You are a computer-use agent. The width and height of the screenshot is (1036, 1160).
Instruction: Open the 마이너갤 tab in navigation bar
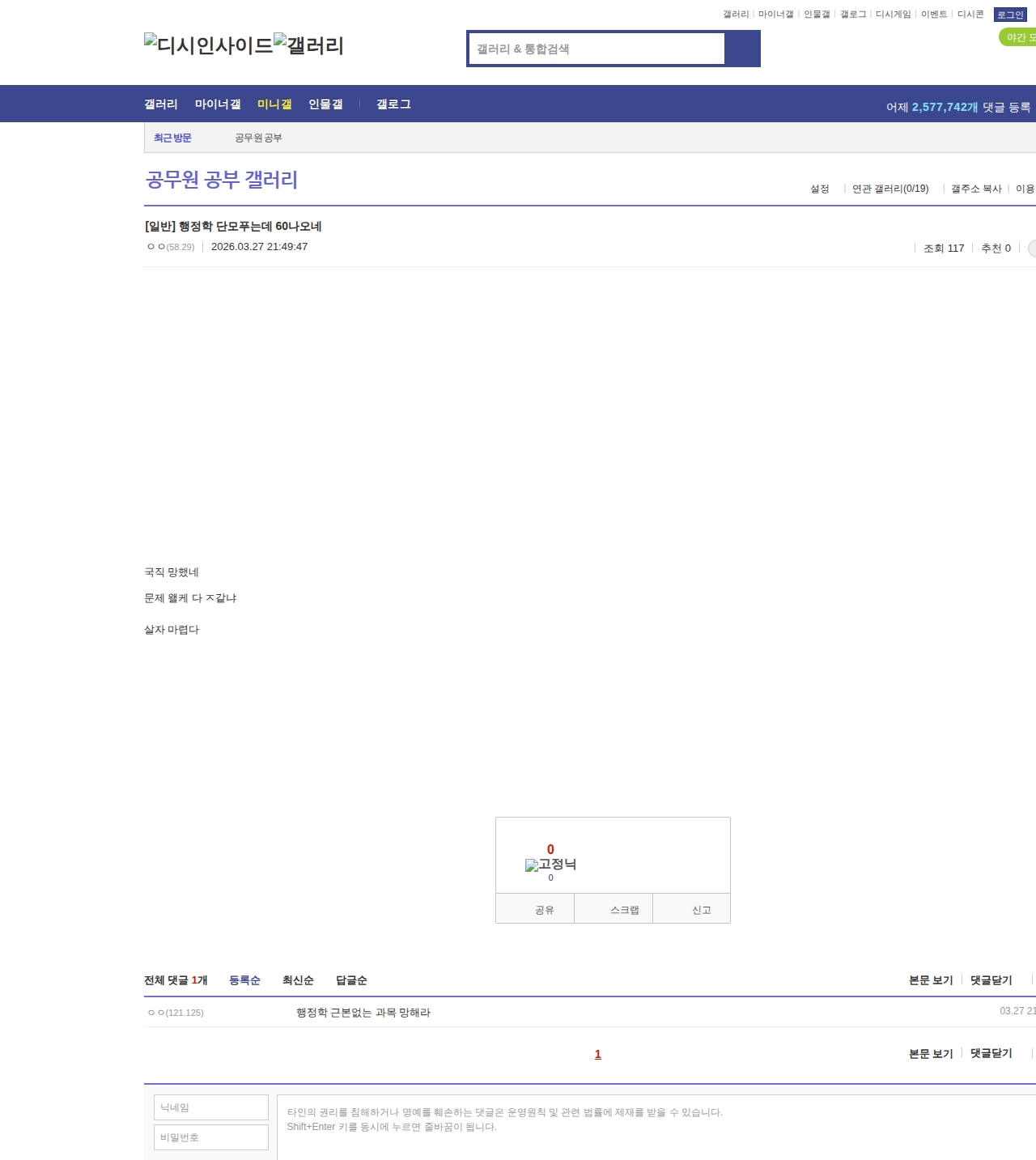coord(218,104)
